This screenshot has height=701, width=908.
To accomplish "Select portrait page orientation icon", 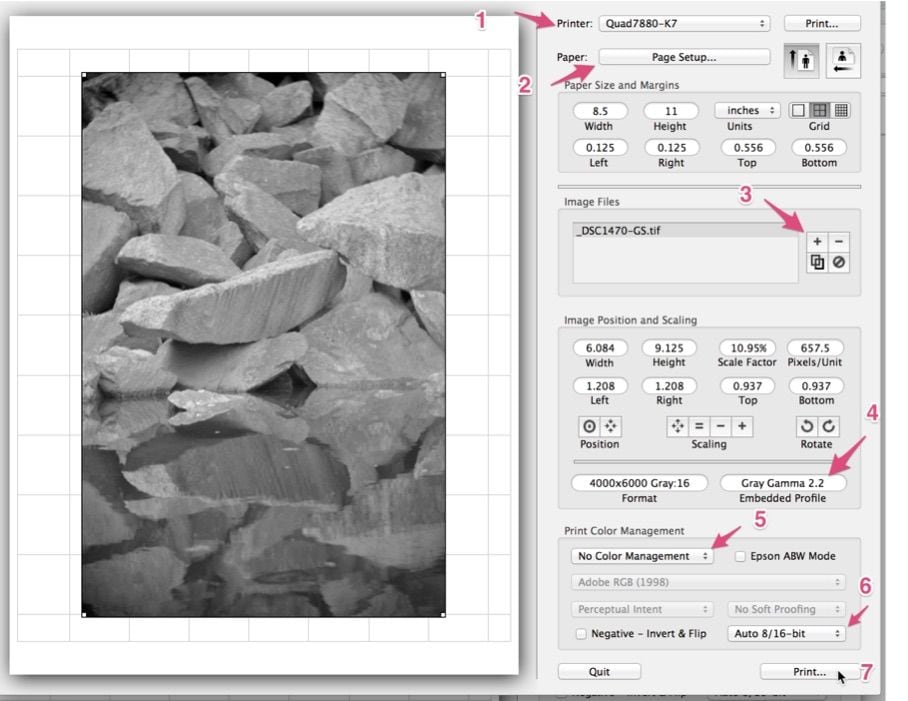I will click(802, 60).
